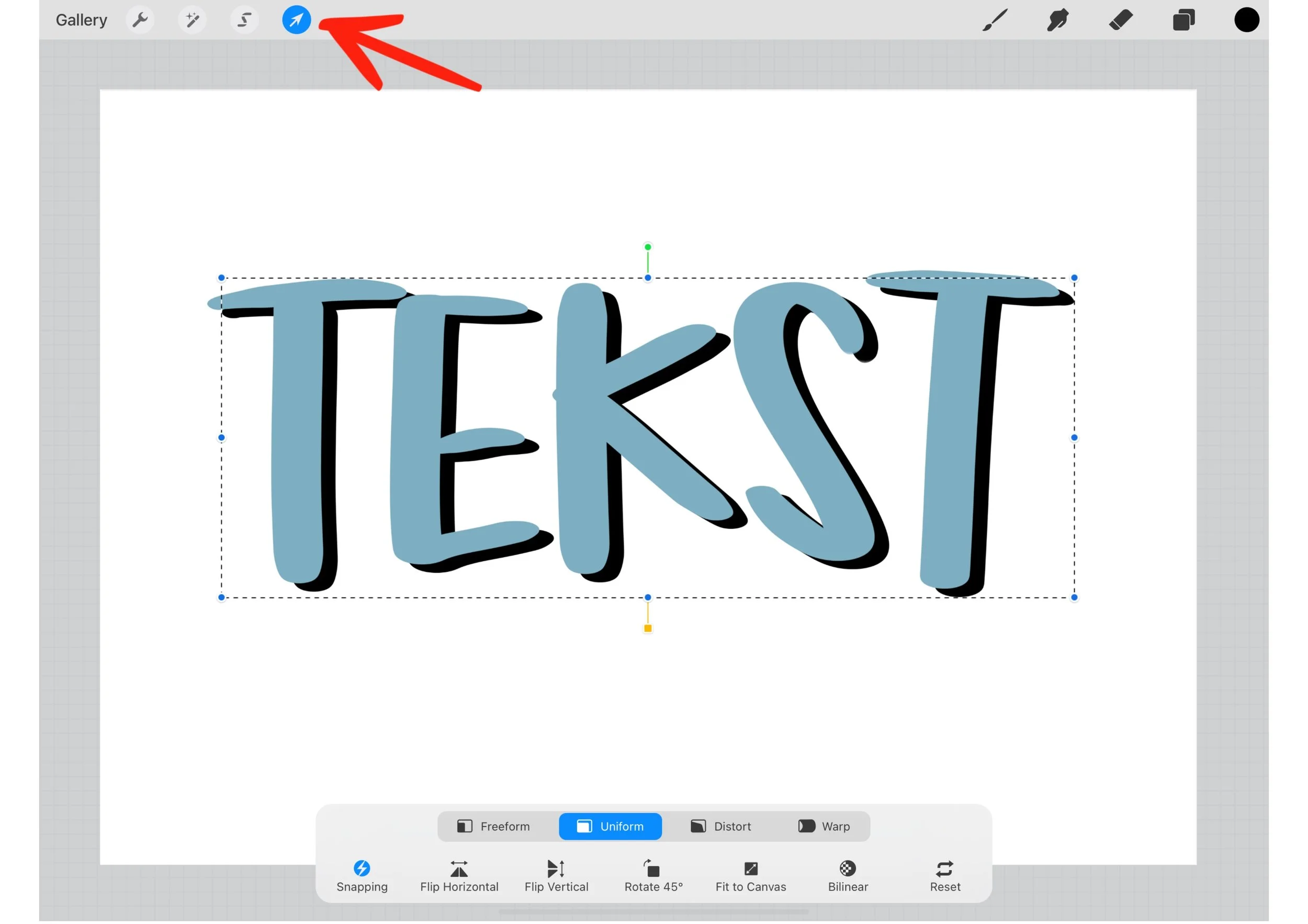Open the Layers panel icon

point(1184,20)
